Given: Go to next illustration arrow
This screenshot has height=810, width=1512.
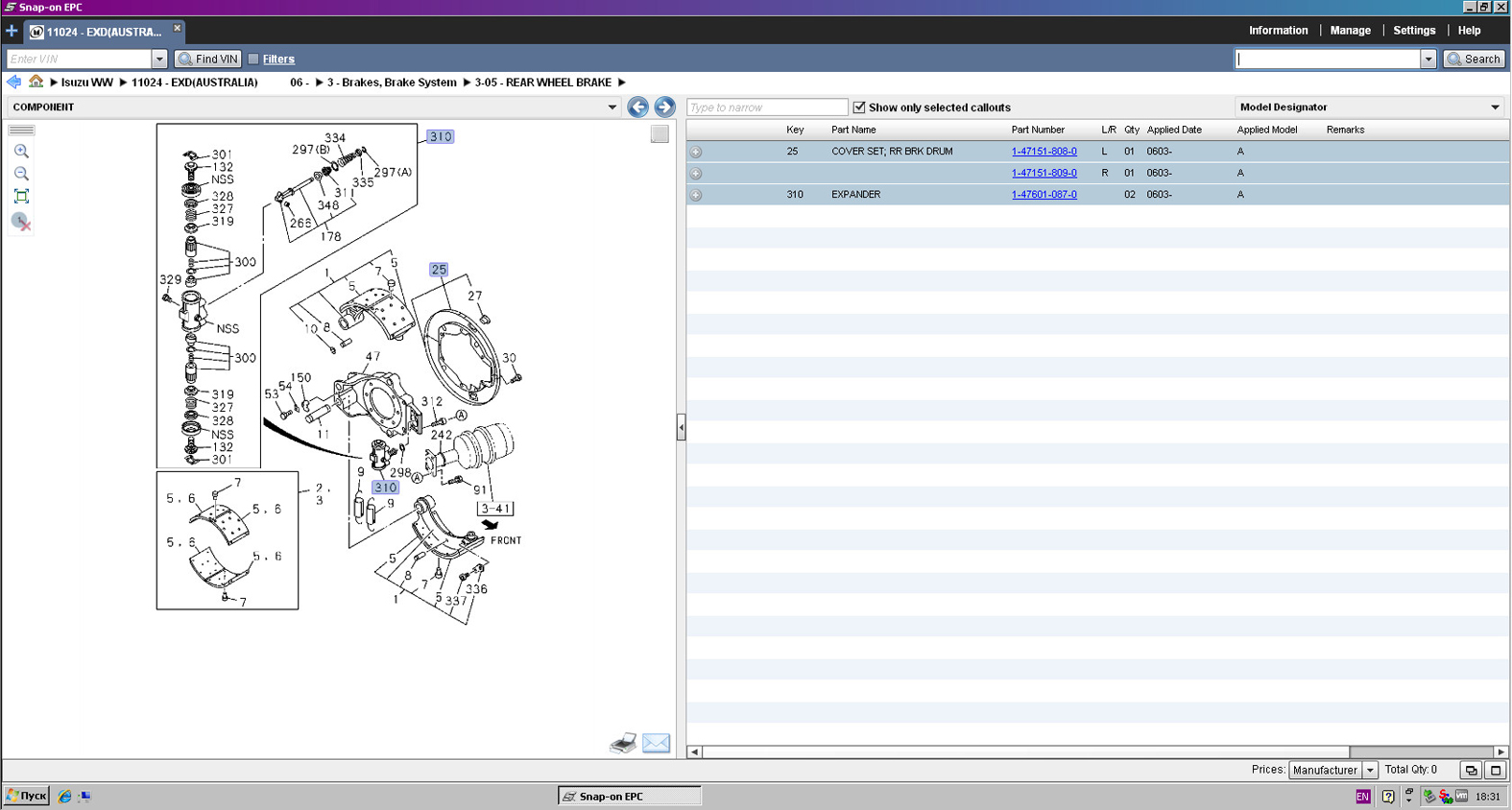Looking at the screenshot, I should point(664,107).
